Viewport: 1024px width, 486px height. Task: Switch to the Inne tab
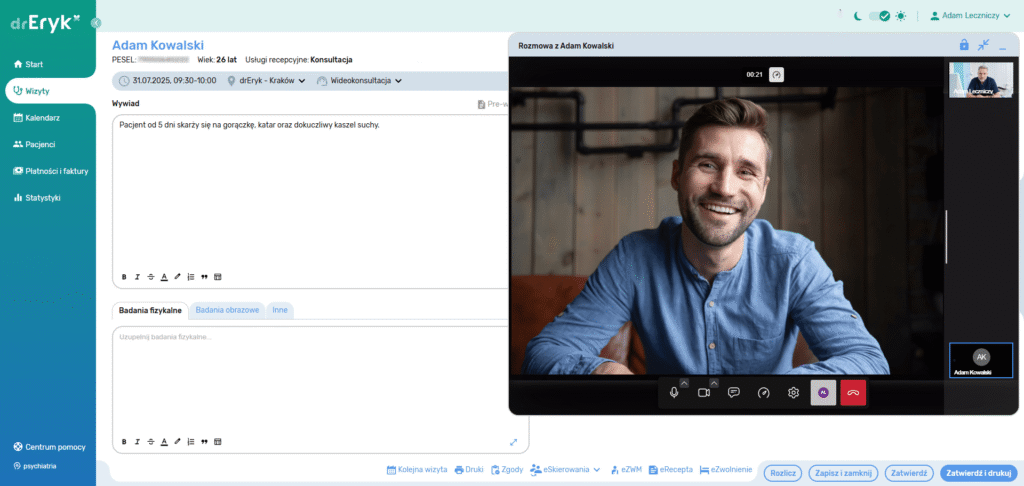tap(280, 310)
